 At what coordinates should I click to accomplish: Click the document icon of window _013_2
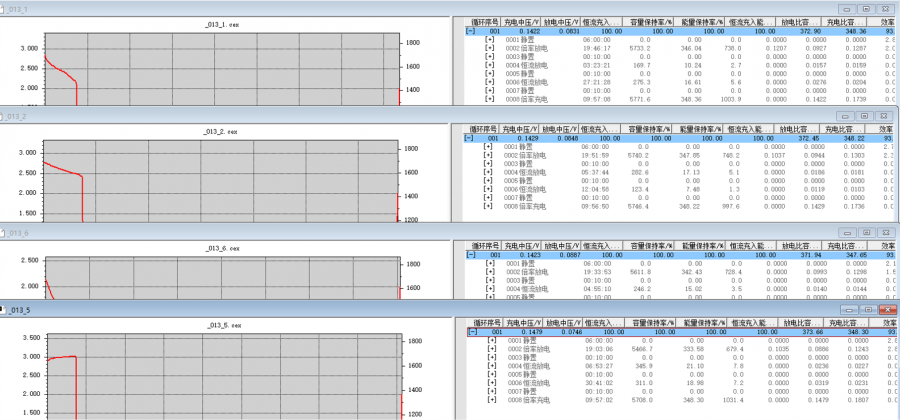(4, 117)
